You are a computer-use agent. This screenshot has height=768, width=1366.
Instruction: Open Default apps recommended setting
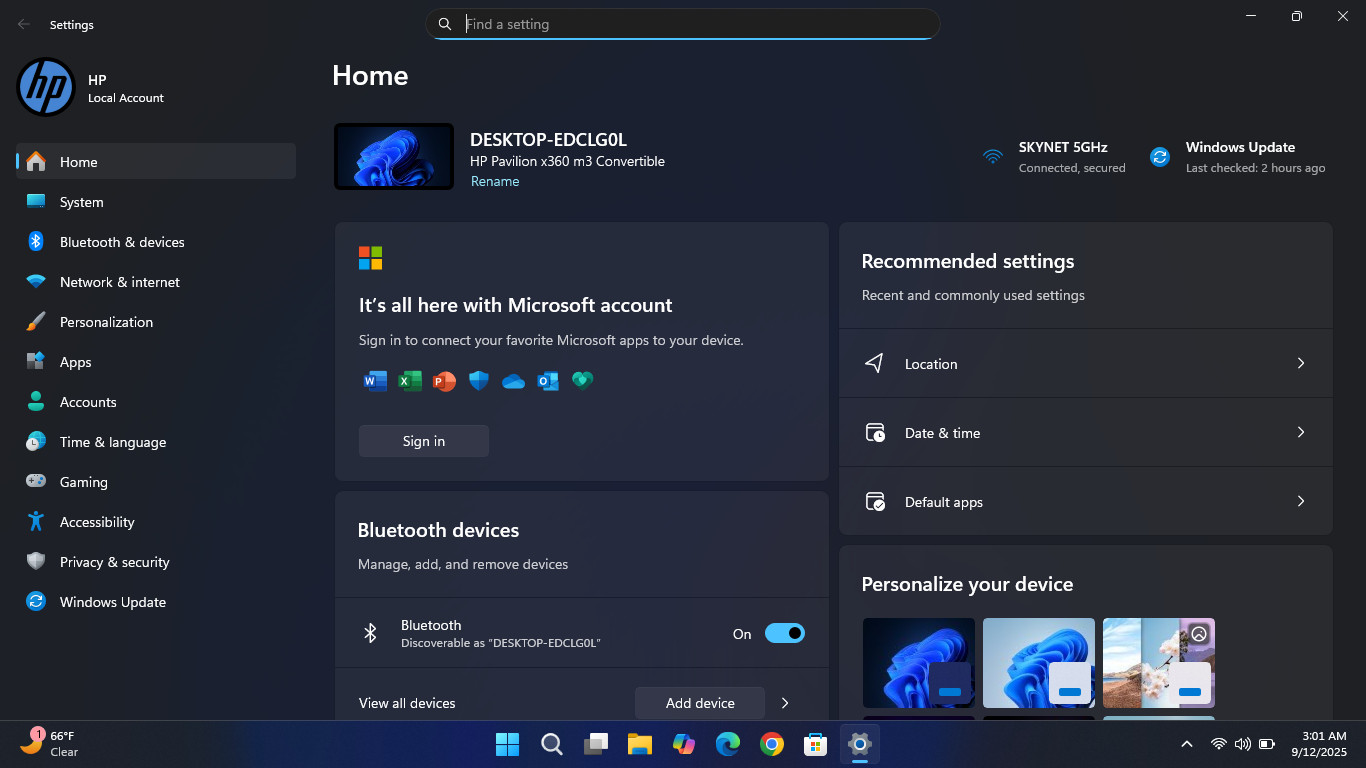coord(1086,501)
